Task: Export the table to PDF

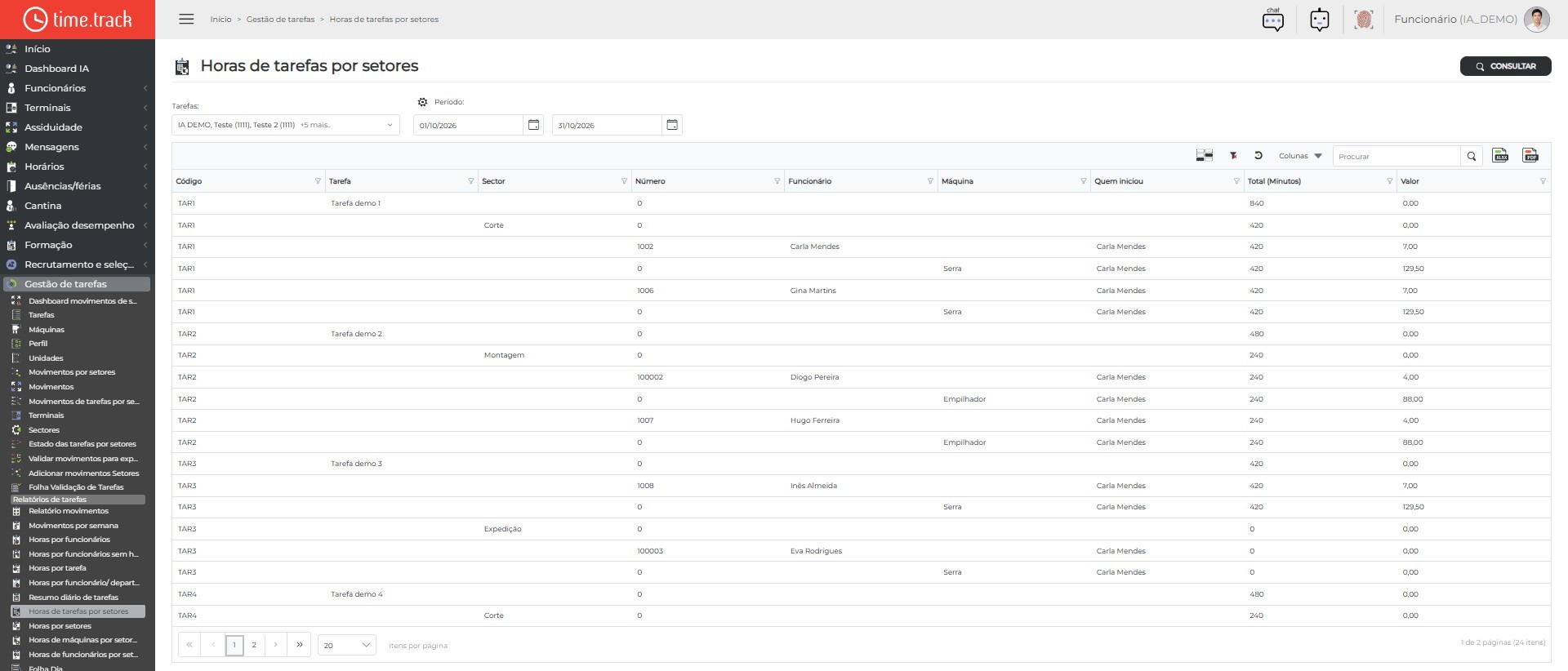Action: click(x=1530, y=156)
